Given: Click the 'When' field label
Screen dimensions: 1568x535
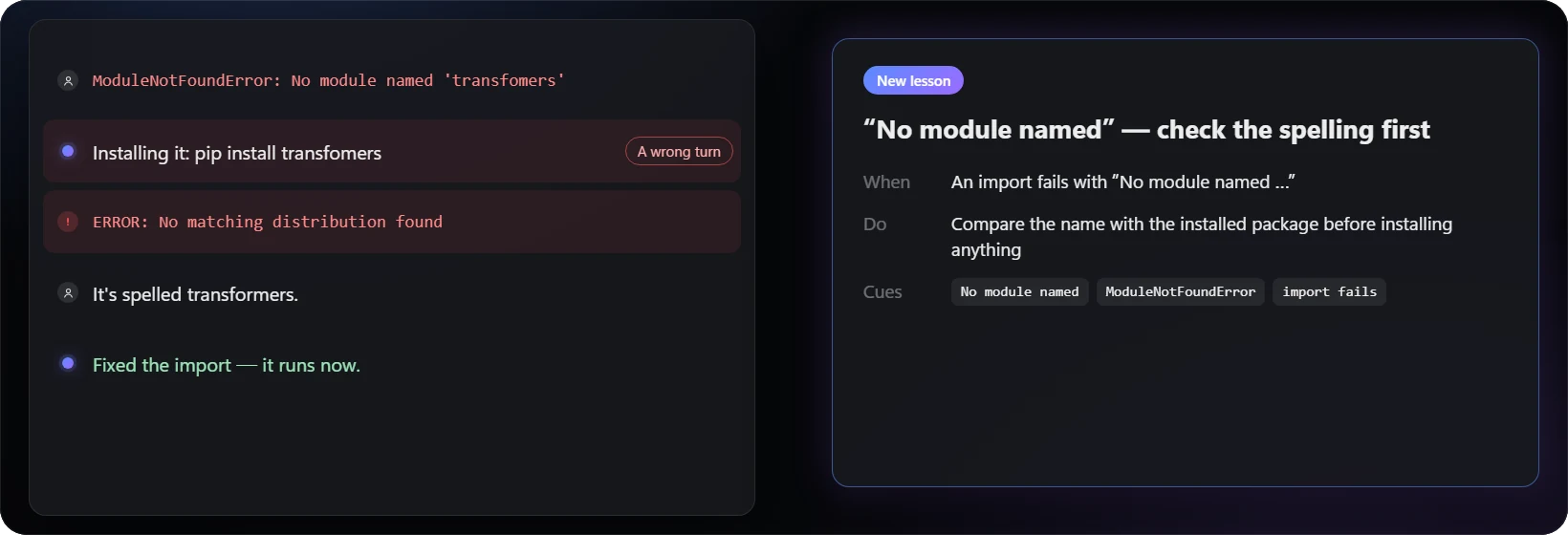Looking at the screenshot, I should pyautogui.click(x=886, y=182).
